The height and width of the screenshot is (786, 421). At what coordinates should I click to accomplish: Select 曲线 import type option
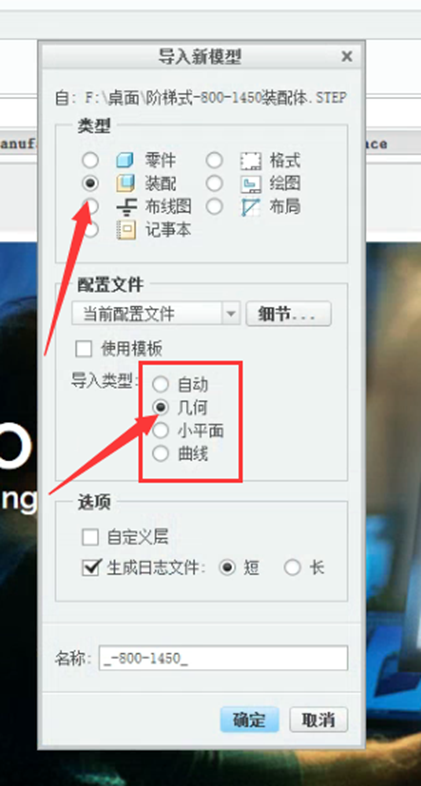160,454
